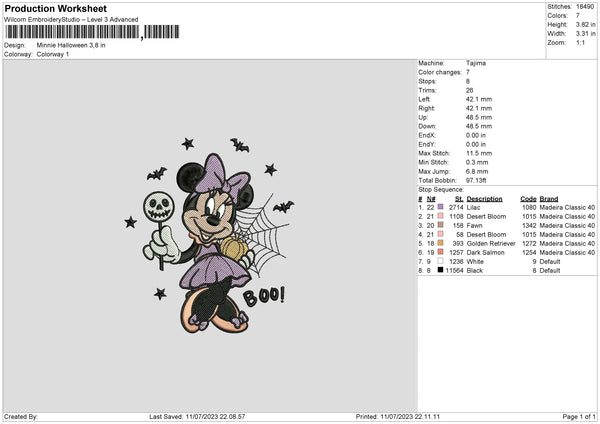This screenshot has height=424, width=600.
Task: Click the 'Description' column header
Action: point(484,199)
